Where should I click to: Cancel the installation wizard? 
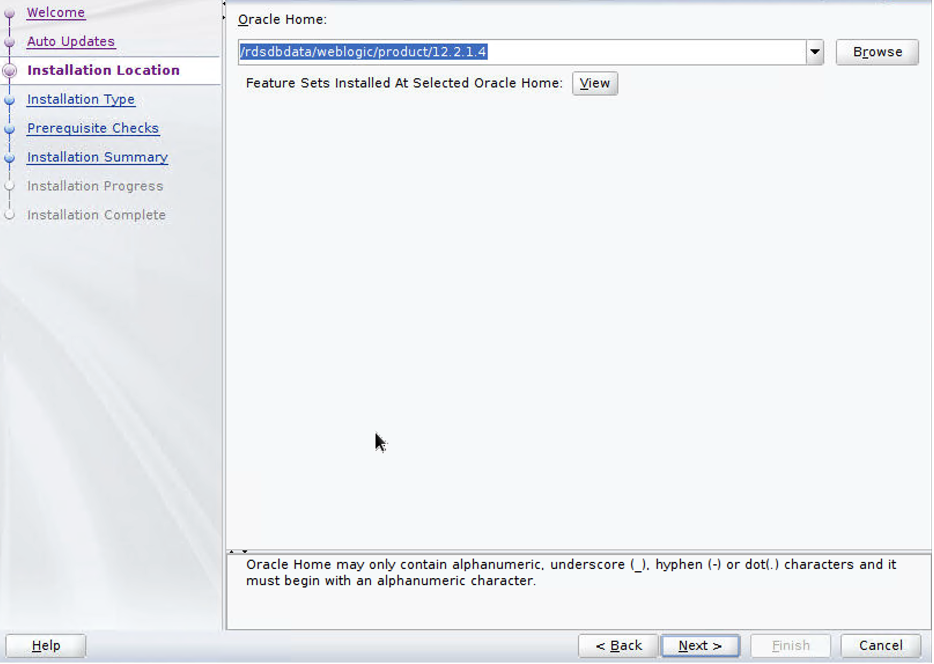click(x=880, y=646)
